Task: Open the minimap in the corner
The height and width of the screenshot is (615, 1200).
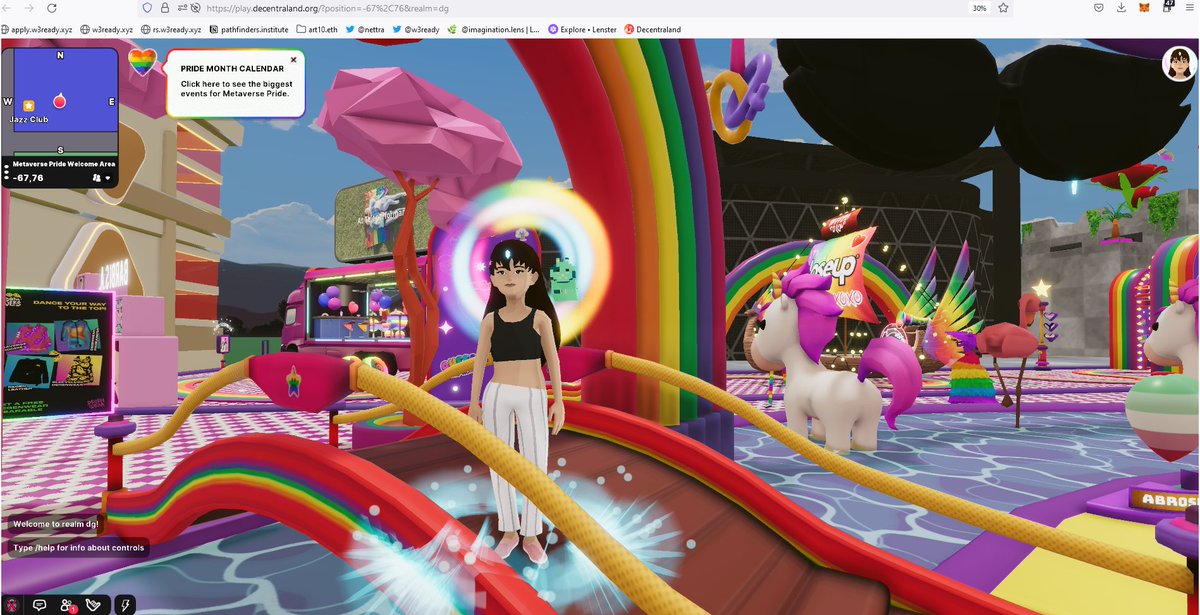Action: tap(60, 100)
